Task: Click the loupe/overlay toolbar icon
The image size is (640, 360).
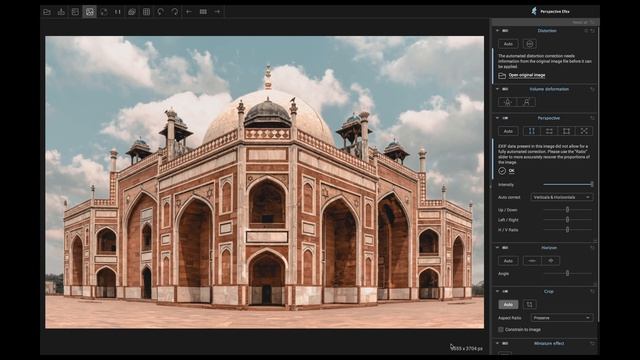Action: point(132,12)
